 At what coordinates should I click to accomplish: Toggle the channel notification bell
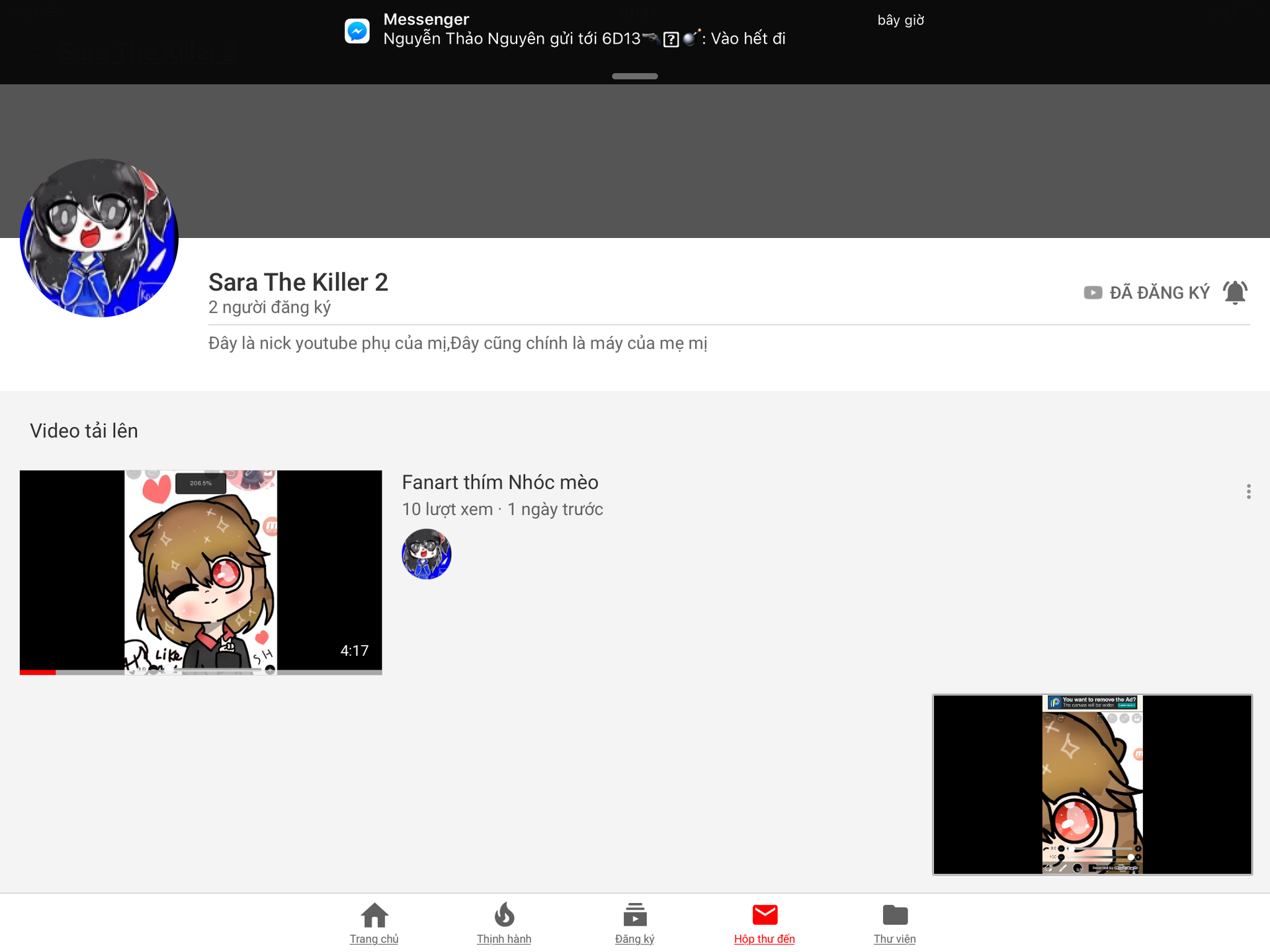click(x=1235, y=292)
